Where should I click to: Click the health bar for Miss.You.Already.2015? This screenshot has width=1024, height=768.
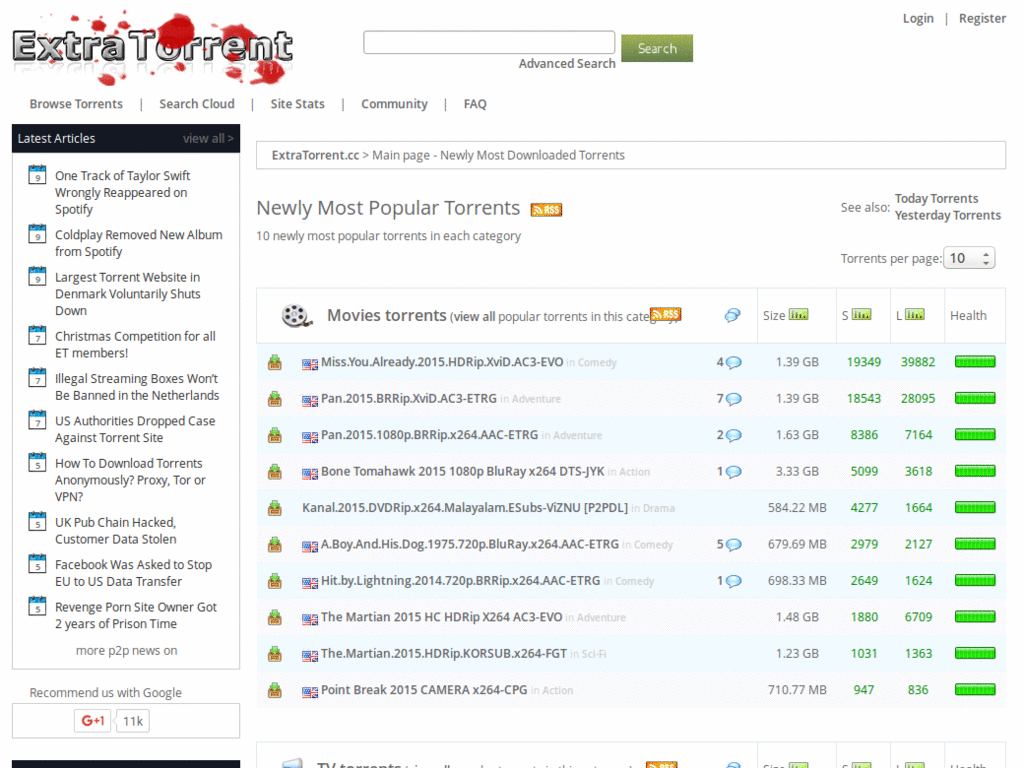tap(974, 362)
